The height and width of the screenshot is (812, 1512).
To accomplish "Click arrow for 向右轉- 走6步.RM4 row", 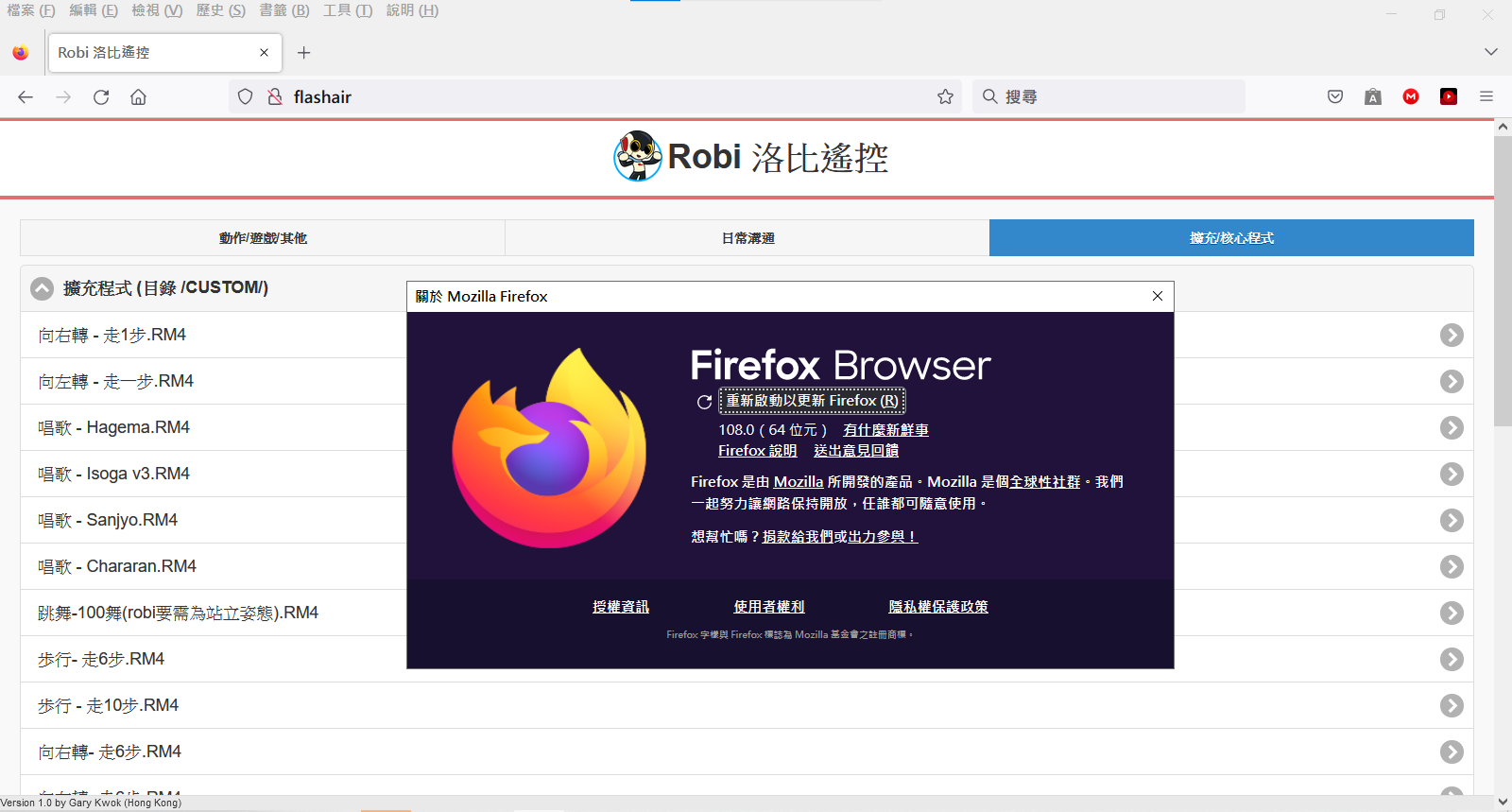I will coord(1452,752).
